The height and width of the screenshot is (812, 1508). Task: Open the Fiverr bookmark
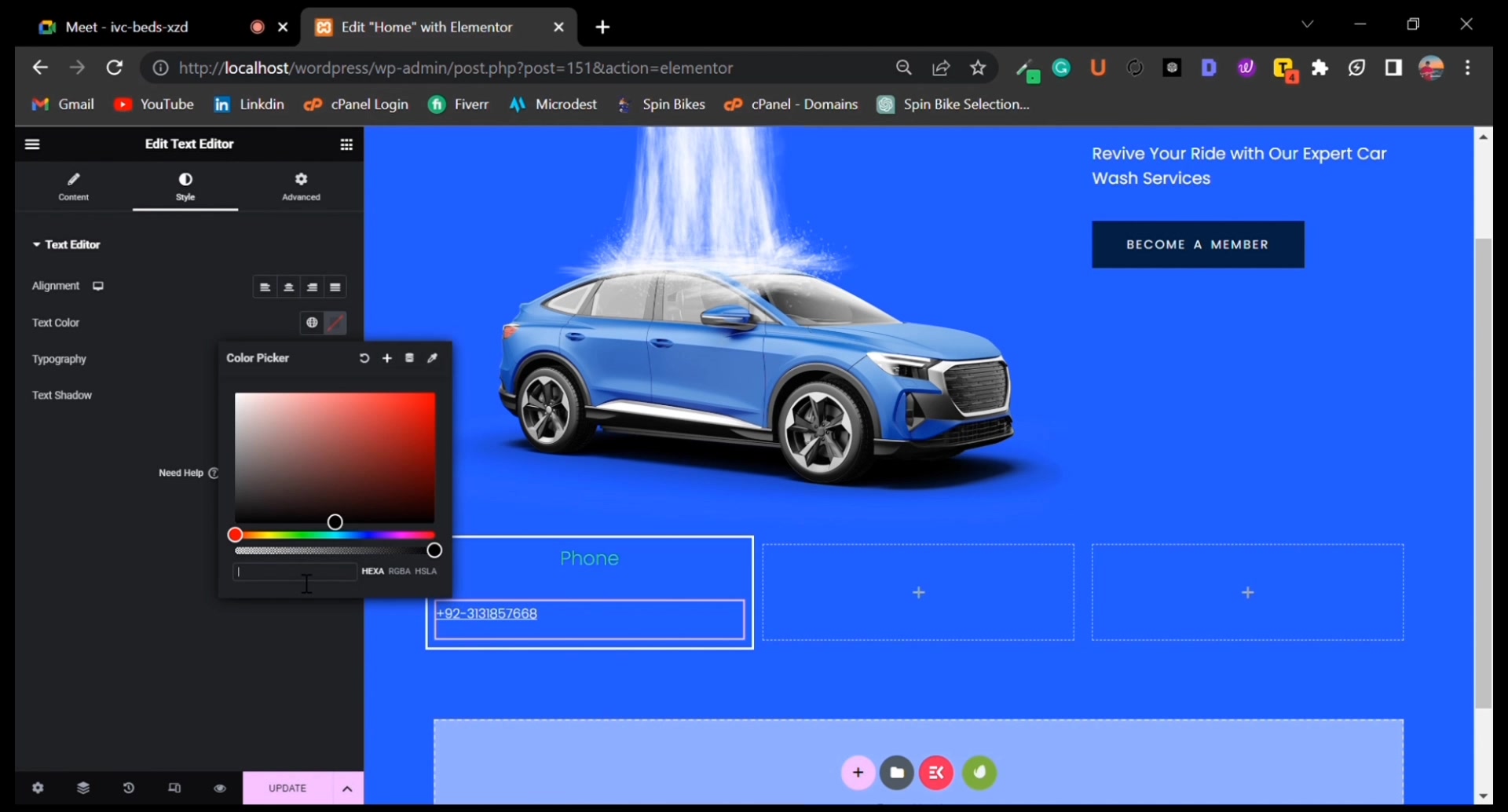459,104
